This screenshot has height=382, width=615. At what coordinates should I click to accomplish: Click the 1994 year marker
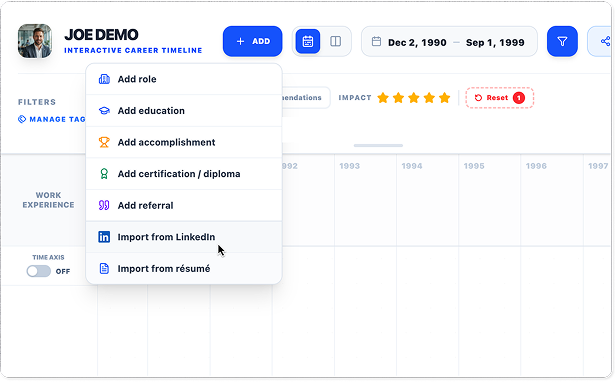[411, 166]
